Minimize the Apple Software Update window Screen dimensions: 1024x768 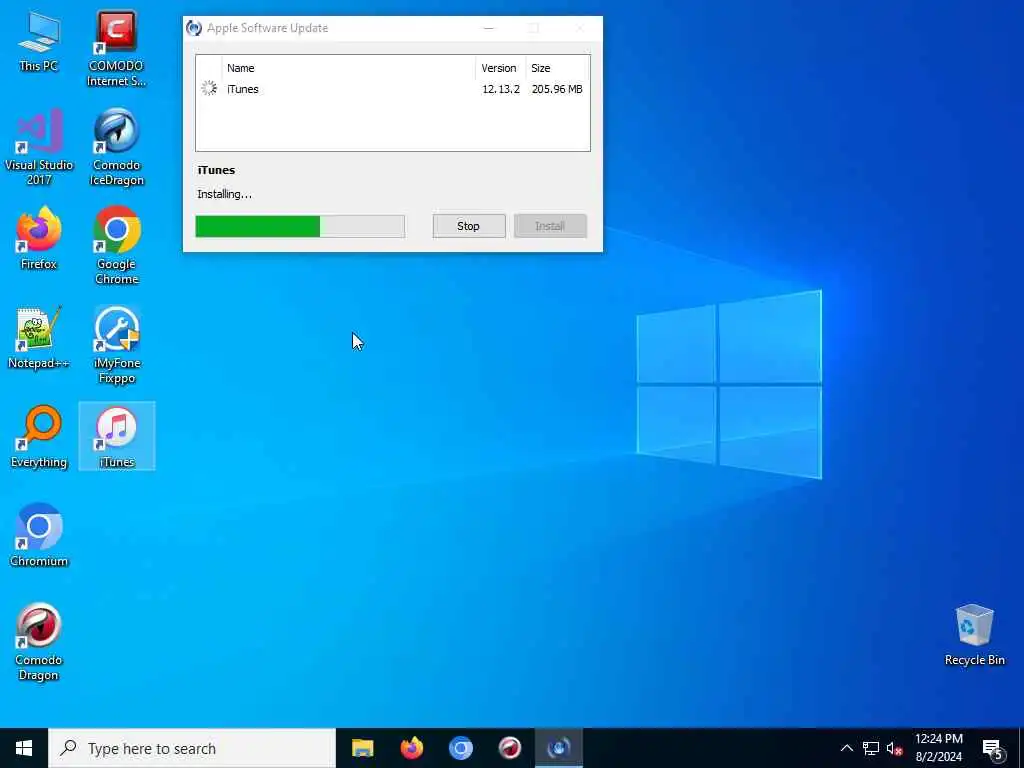click(x=488, y=28)
